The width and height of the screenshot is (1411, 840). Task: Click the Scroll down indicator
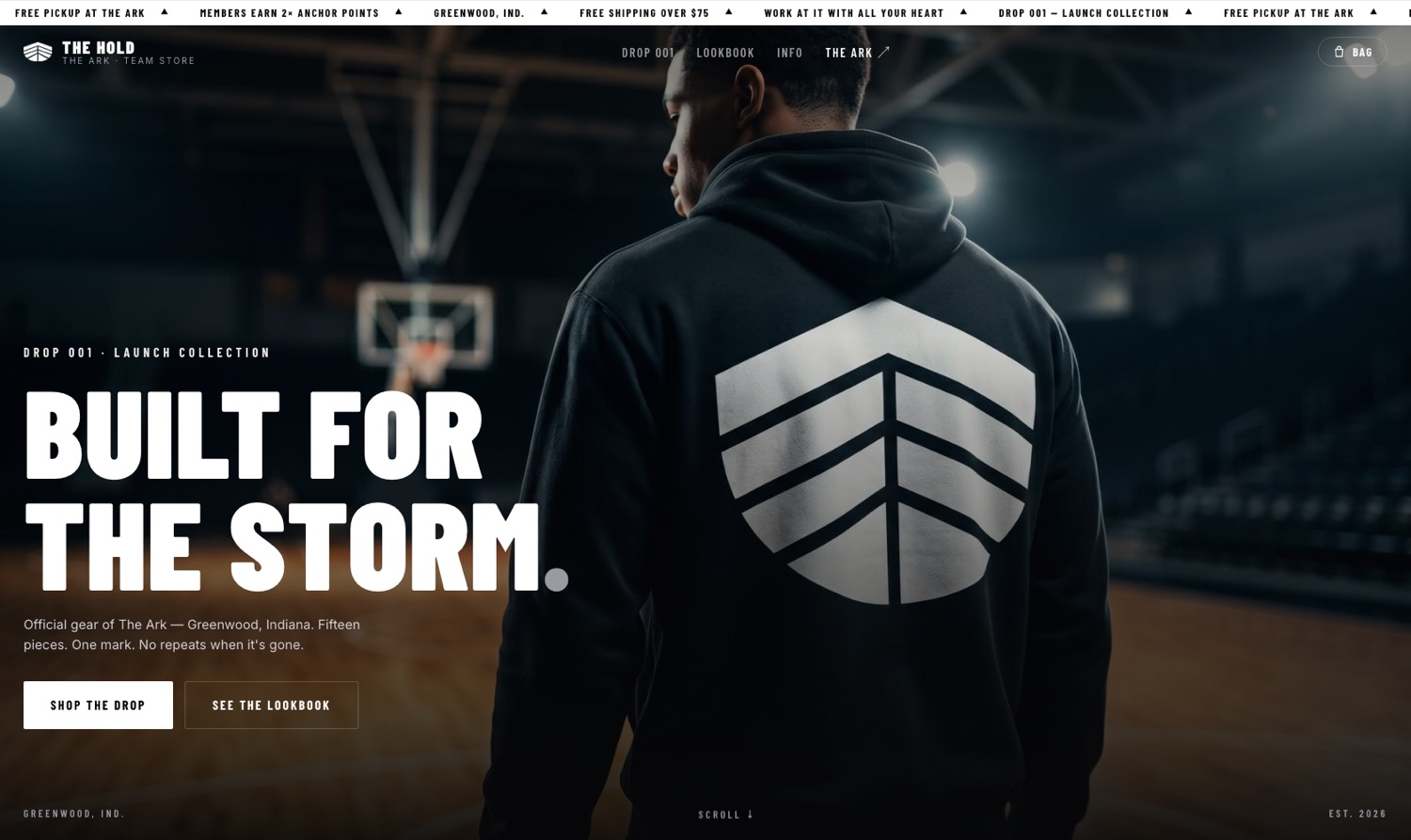click(725, 815)
